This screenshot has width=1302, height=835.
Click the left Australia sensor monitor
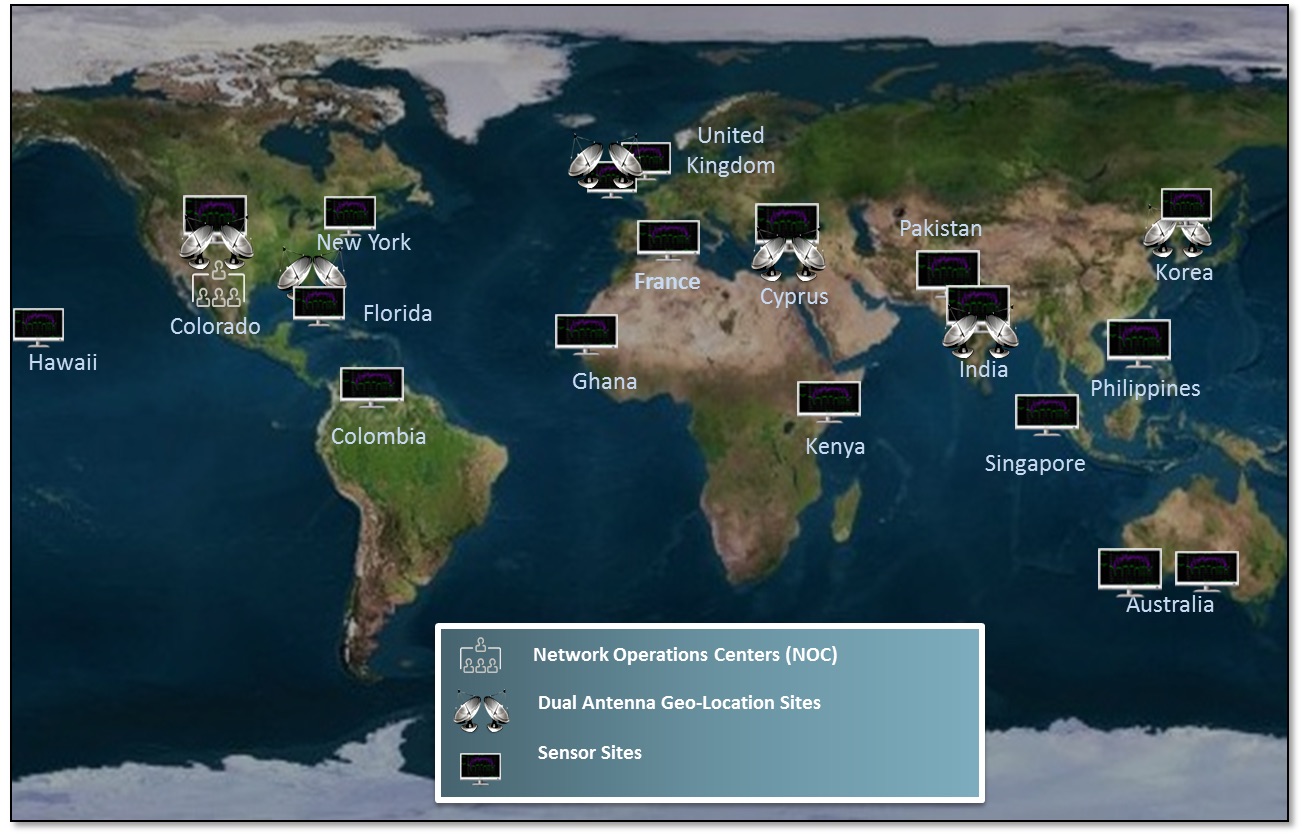(1129, 570)
